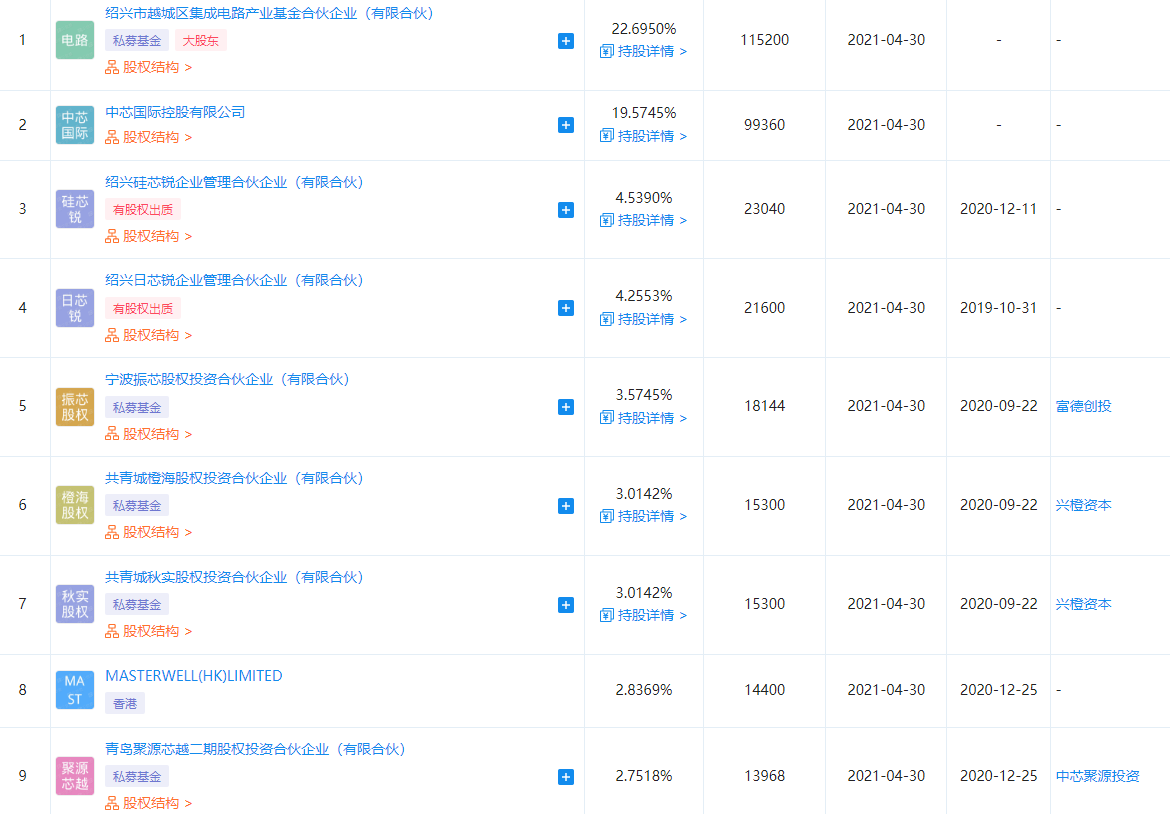This screenshot has height=814, width=1170.
Task: Open 兴橙资本 link in 共青城秋实 row
Action: click(1083, 604)
